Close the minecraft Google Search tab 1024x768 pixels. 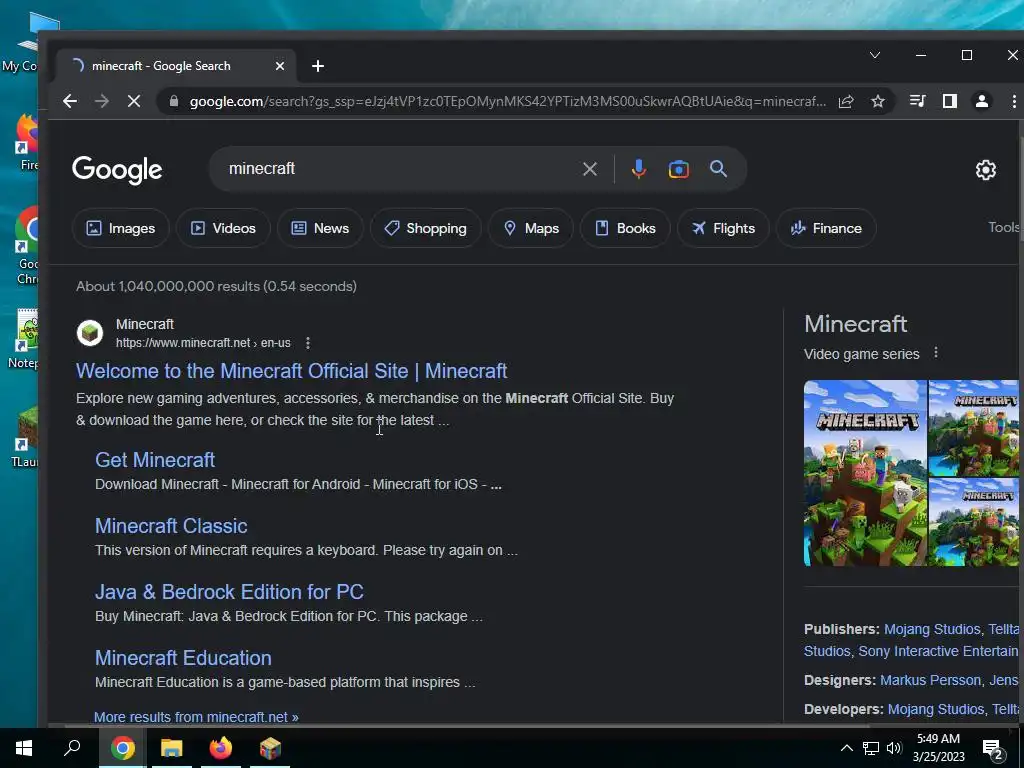point(280,66)
